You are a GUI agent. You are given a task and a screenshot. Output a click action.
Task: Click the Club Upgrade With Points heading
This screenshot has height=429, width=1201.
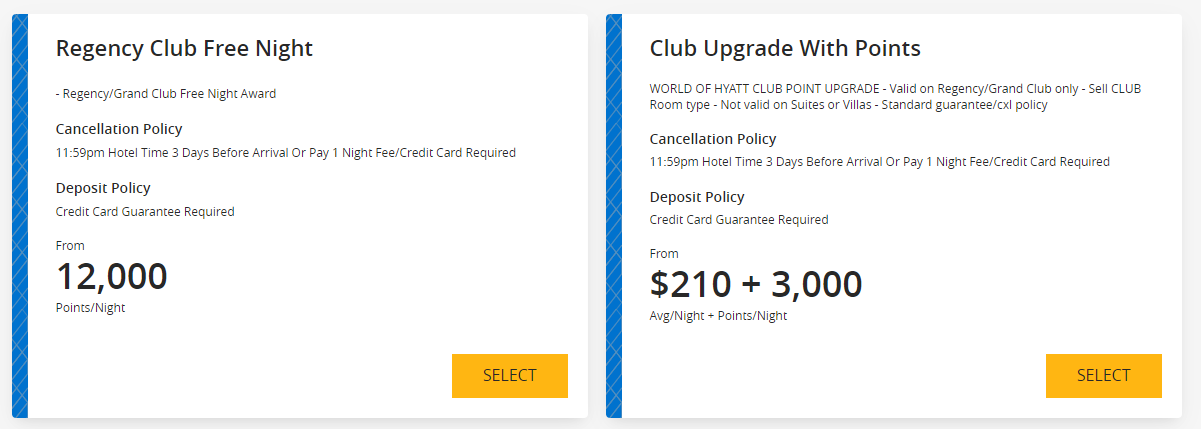[x=785, y=48]
